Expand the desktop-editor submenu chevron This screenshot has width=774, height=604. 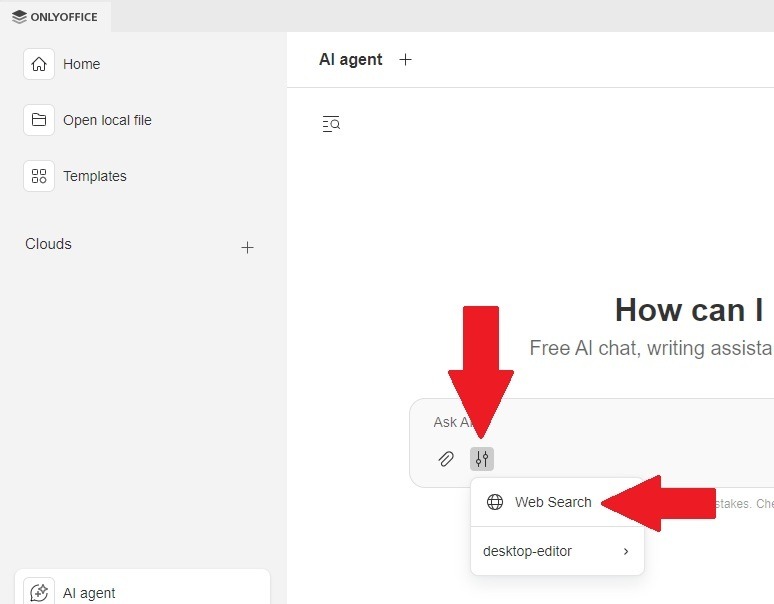point(626,551)
